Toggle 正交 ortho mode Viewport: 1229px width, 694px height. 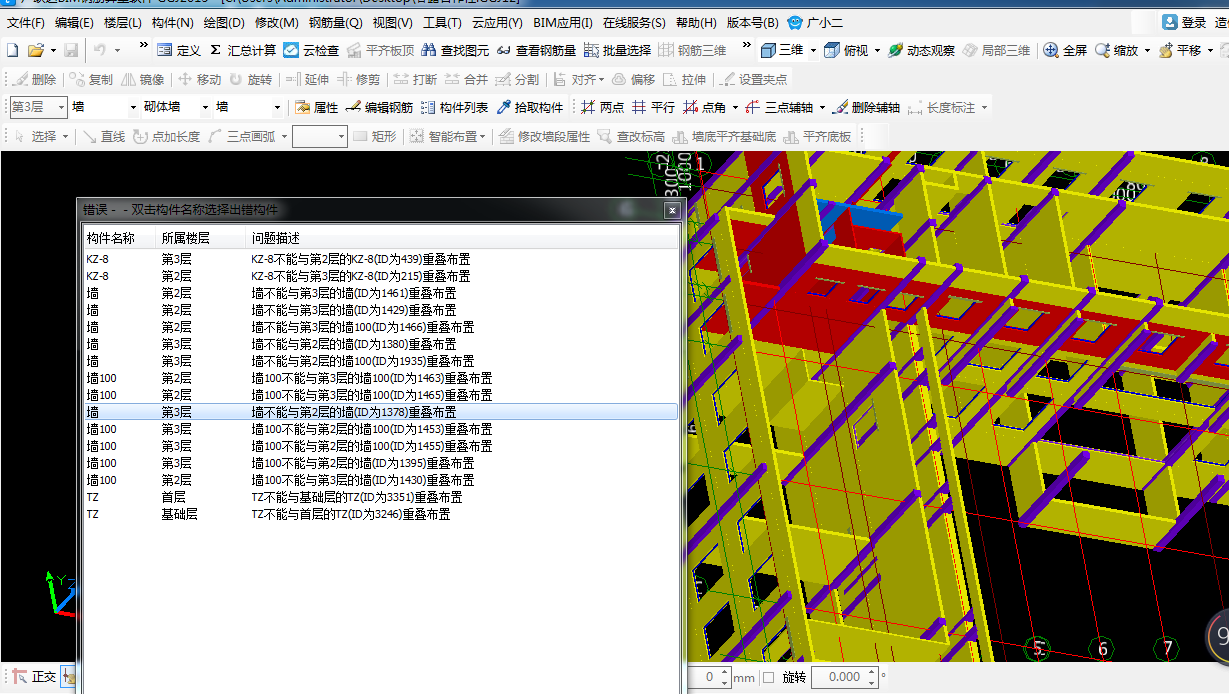pyautogui.click(x=33, y=677)
